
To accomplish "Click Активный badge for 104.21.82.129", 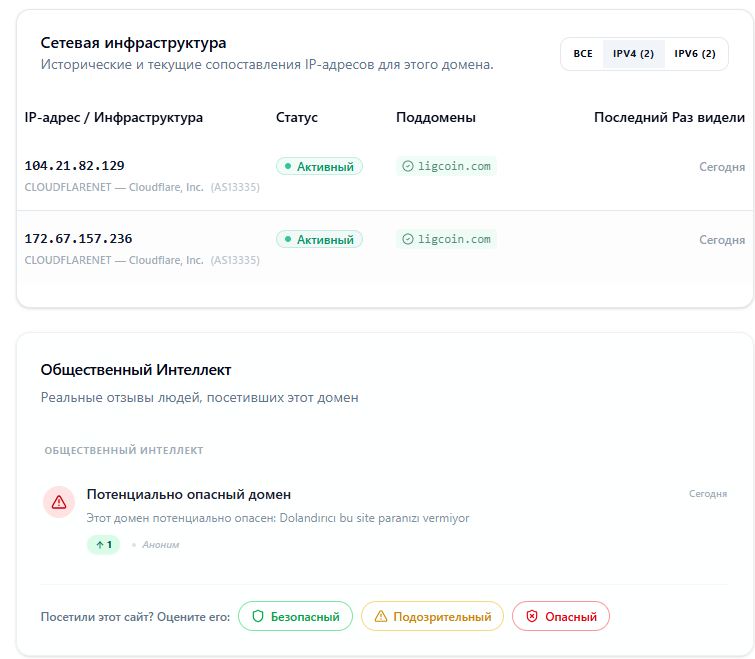I will (x=319, y=167).
